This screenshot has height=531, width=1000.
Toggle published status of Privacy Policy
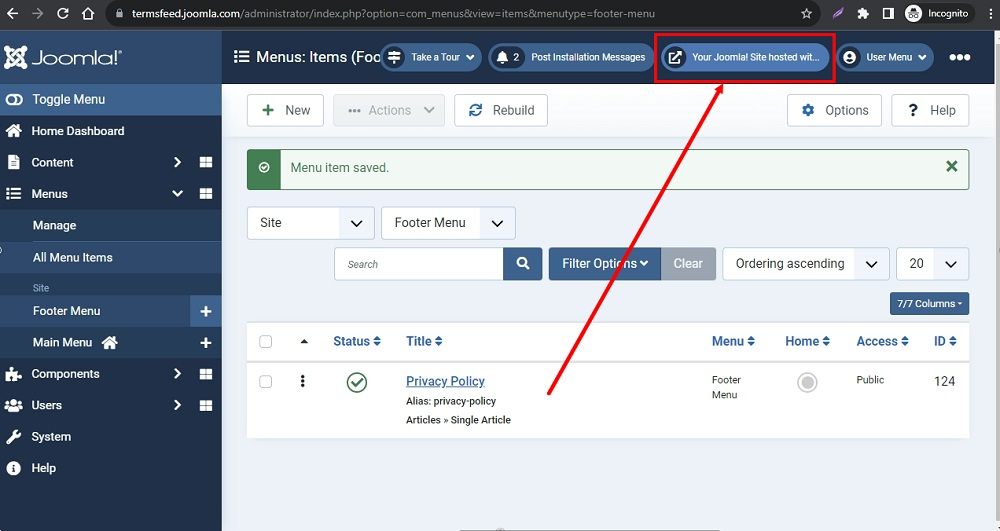(357, 382)
